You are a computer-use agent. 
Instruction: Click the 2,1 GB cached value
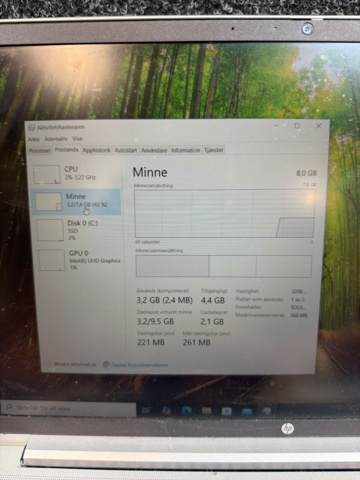[212, 321]
